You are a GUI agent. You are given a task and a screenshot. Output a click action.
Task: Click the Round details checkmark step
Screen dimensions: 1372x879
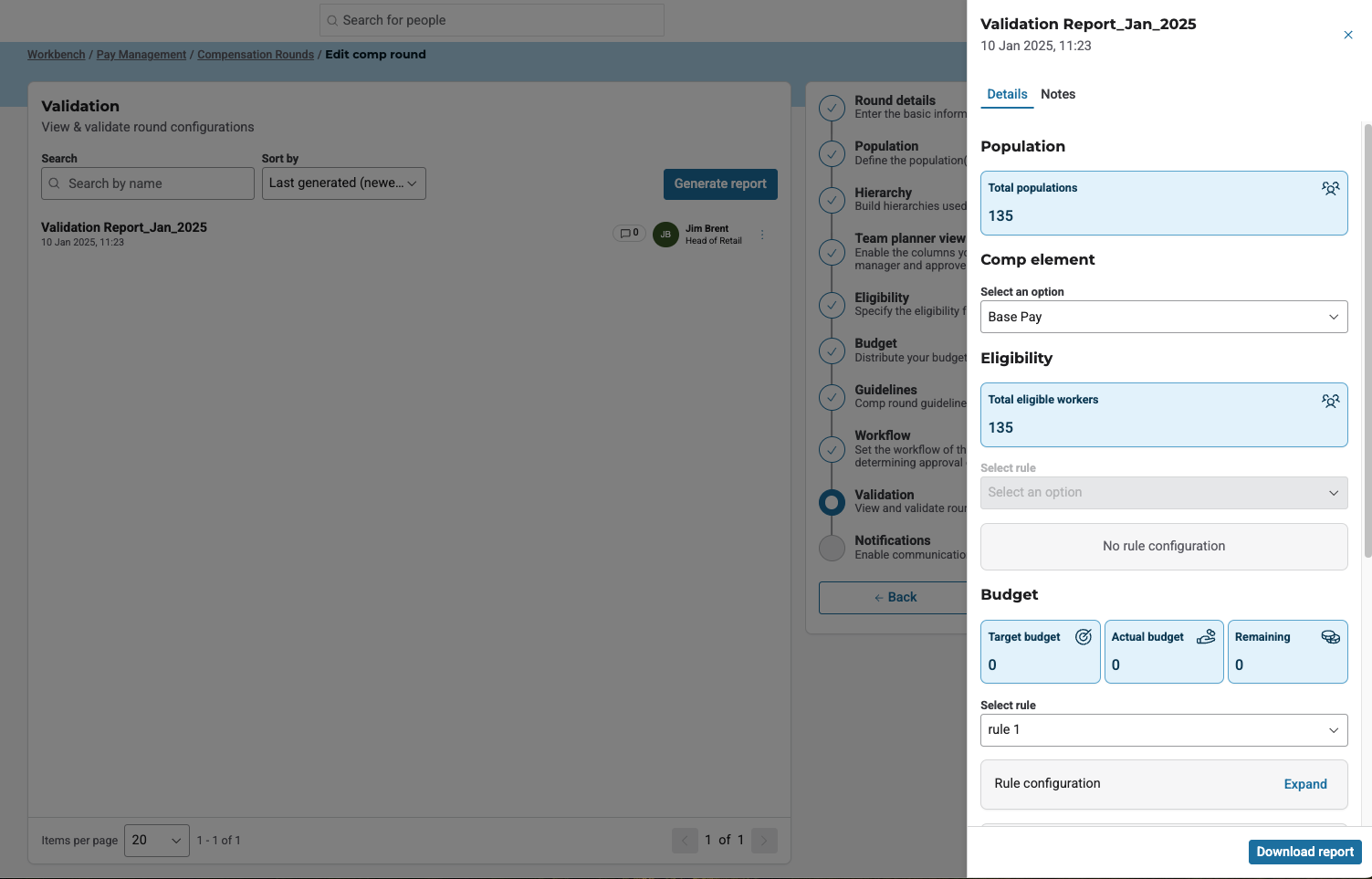click(832, 108)
